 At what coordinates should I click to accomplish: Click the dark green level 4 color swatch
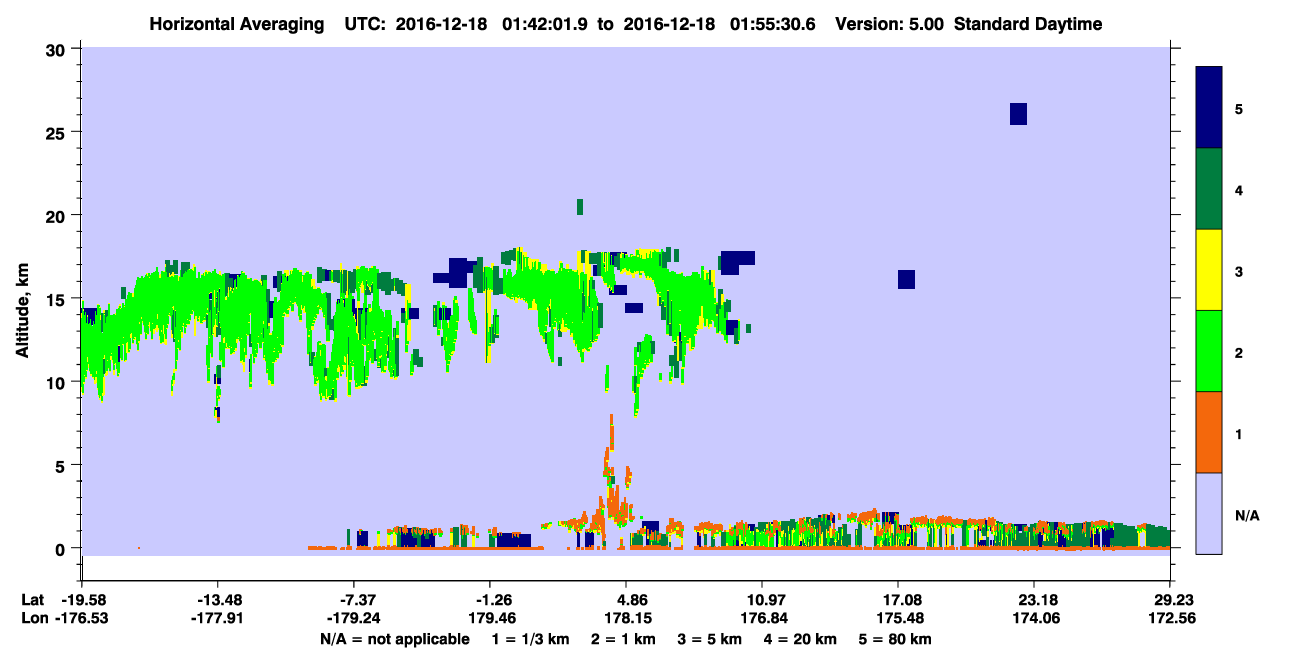coord(1209,189)
